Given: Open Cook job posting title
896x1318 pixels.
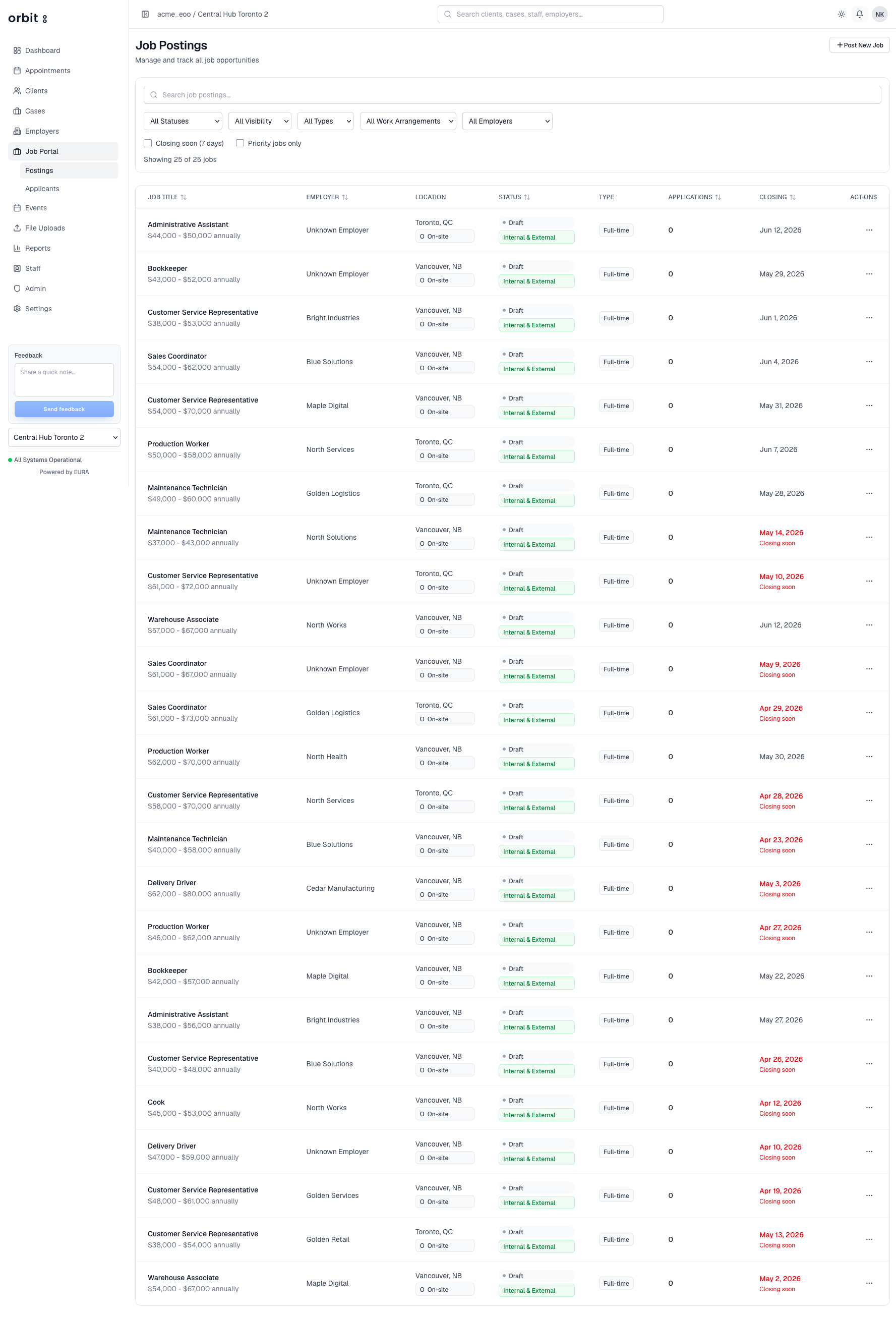Looking at the screenshot, I should tap(156, 1103).
